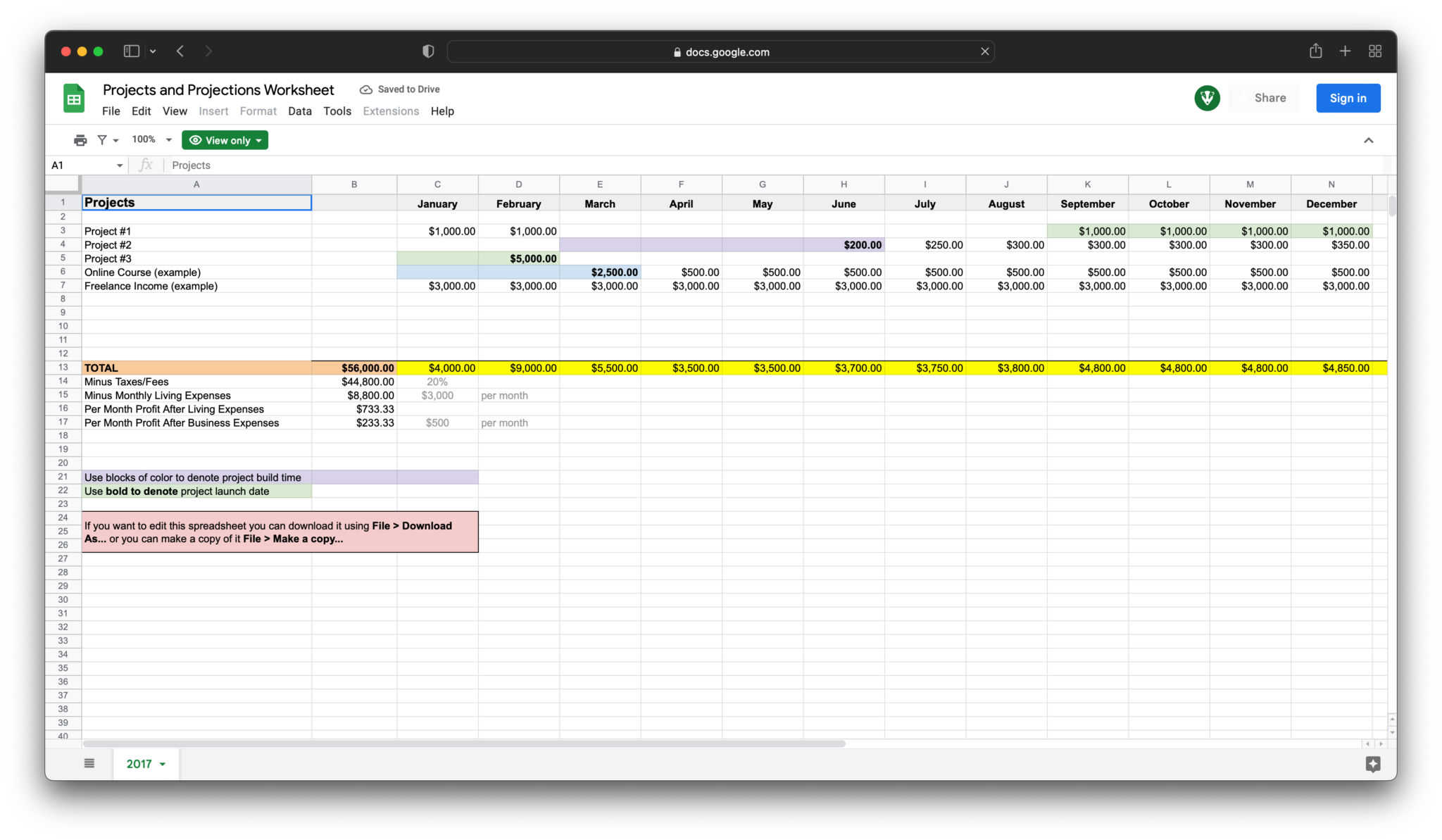Click the Sign in button
Viewport: 1442px width, 840px height.
(x=1348, y=98)
